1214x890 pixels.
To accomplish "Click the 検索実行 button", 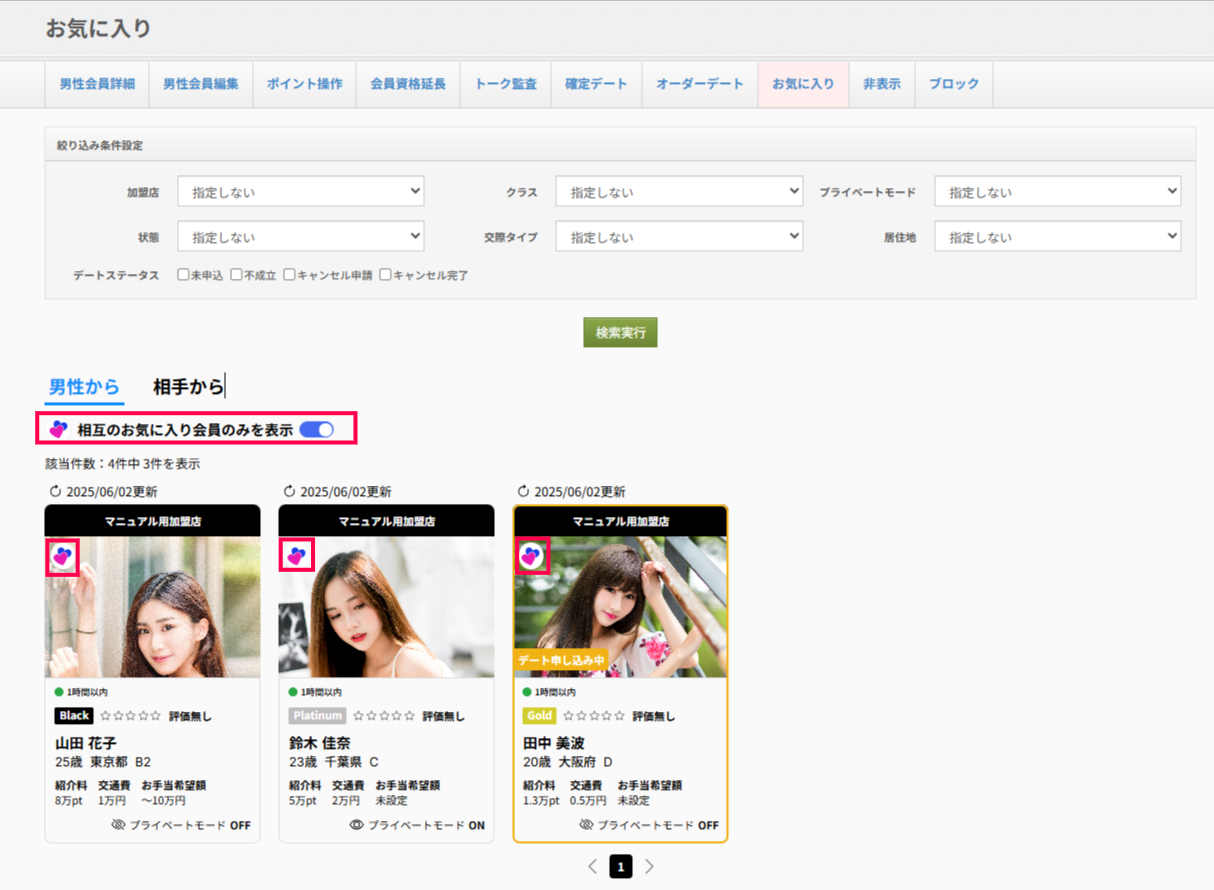I will point(620,333).
